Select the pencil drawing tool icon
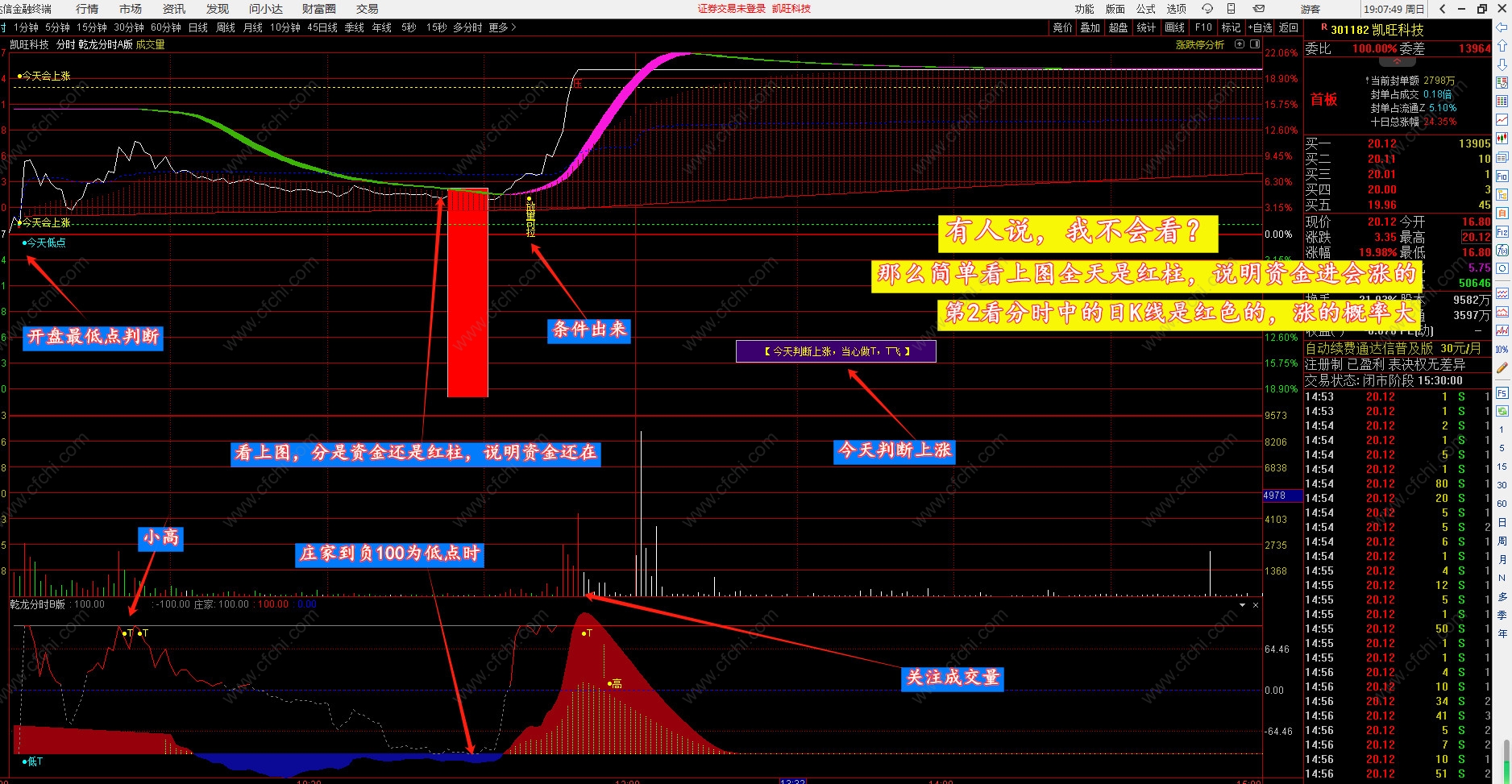Screen dimensions: 1512x784 (x=1502, y=368)
